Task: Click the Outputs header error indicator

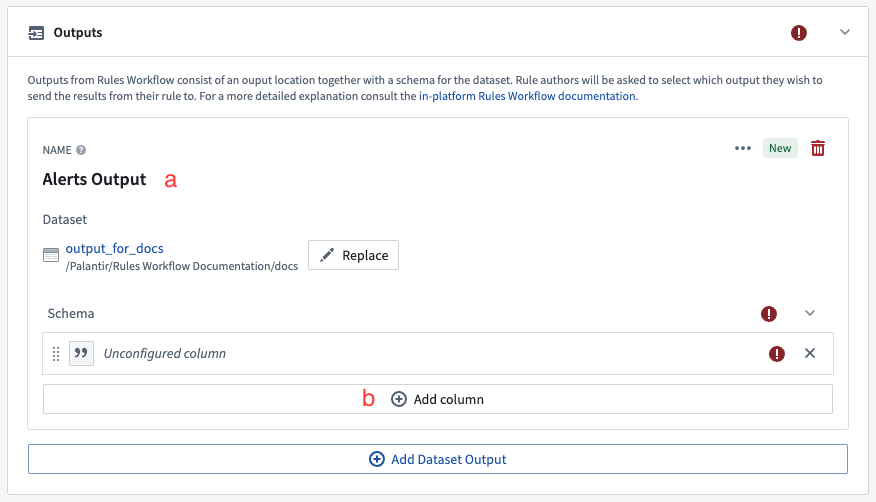Action: tap(798, 33)
